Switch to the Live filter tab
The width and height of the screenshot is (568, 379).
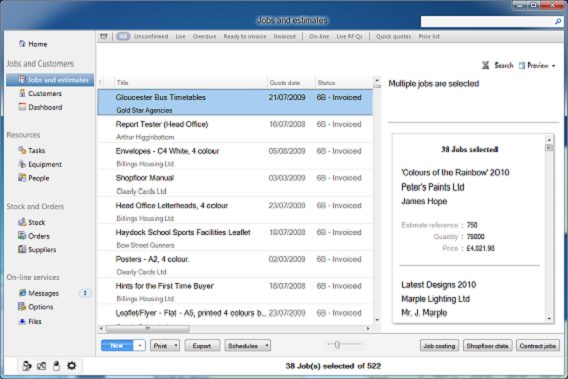(x=180, y=37)
